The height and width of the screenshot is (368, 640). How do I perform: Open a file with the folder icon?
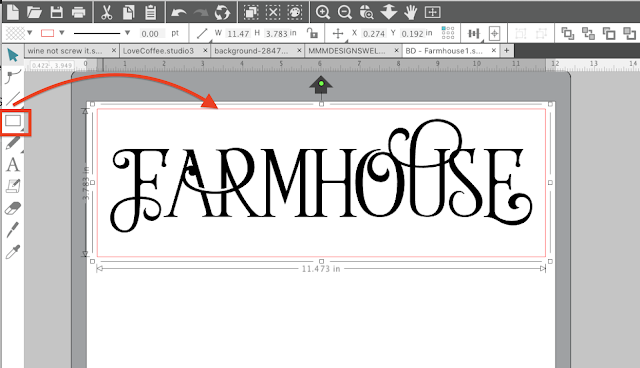coord(35,12)
